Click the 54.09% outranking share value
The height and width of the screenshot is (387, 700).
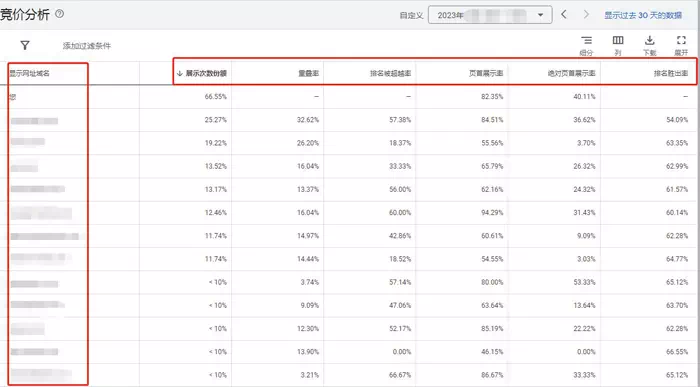click(x=677, y=120)
